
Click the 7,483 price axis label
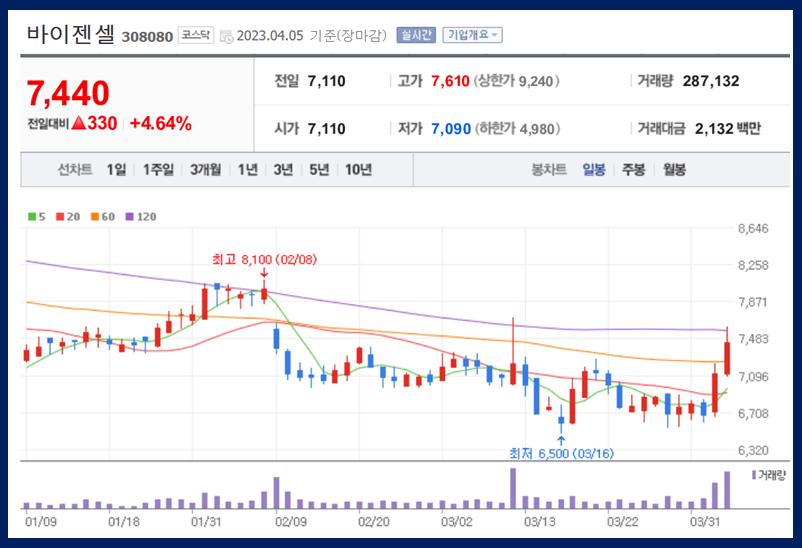click(753, 339)
